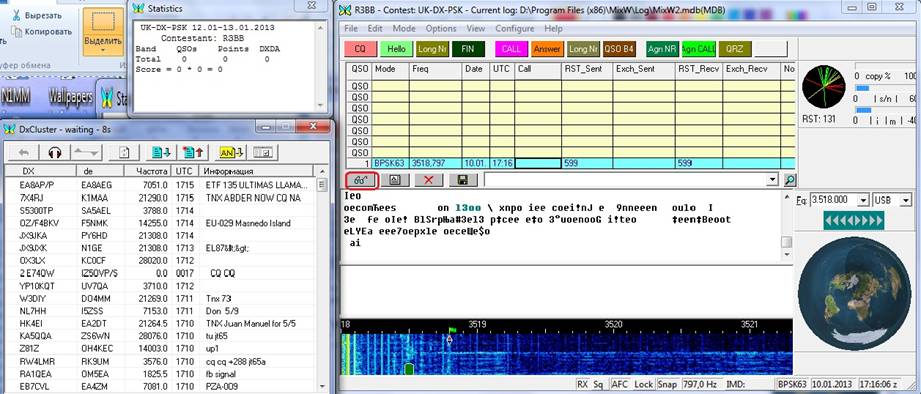Click the binoculars lookup icon under log
The image size is (921, 394).
(361, 180)
